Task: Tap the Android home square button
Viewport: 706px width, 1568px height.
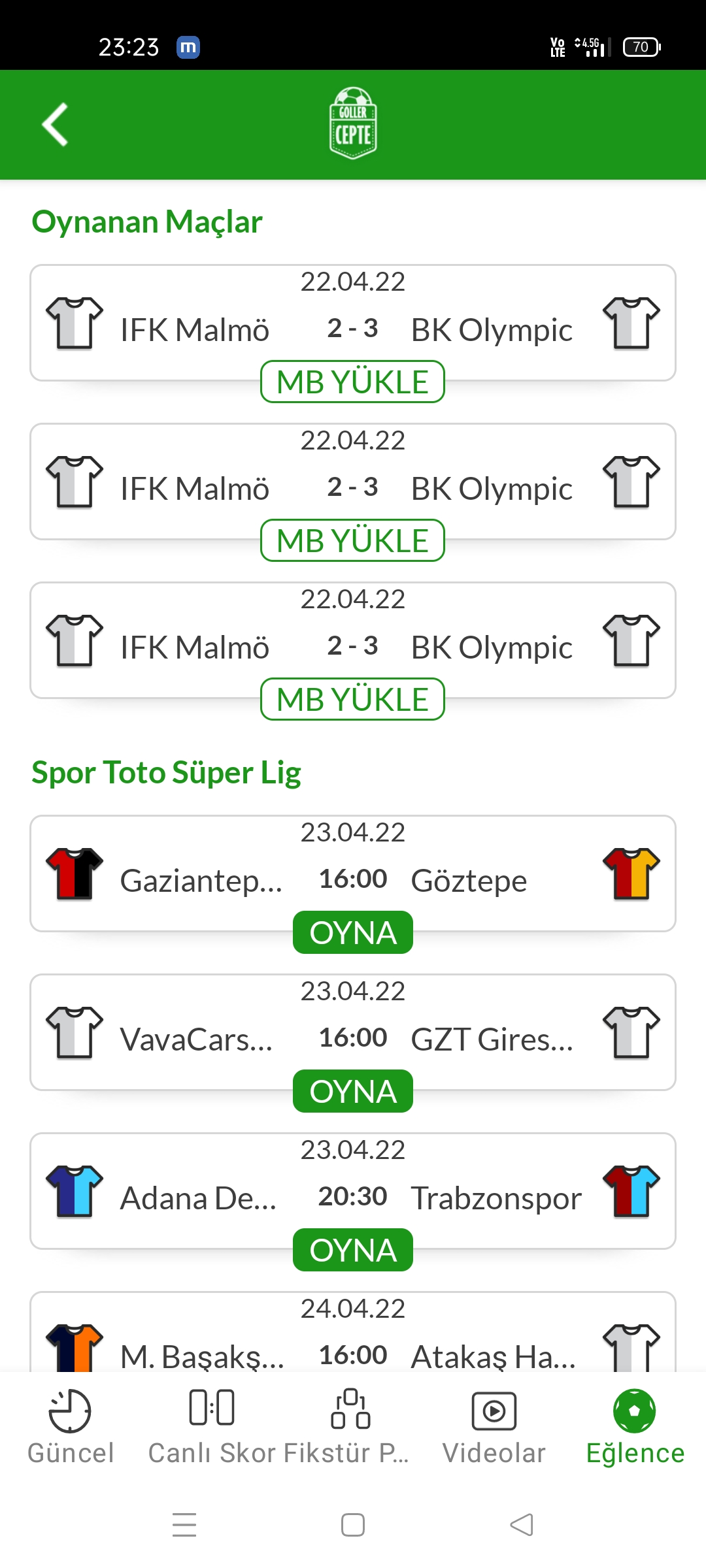Action: tap(353, 1525)
